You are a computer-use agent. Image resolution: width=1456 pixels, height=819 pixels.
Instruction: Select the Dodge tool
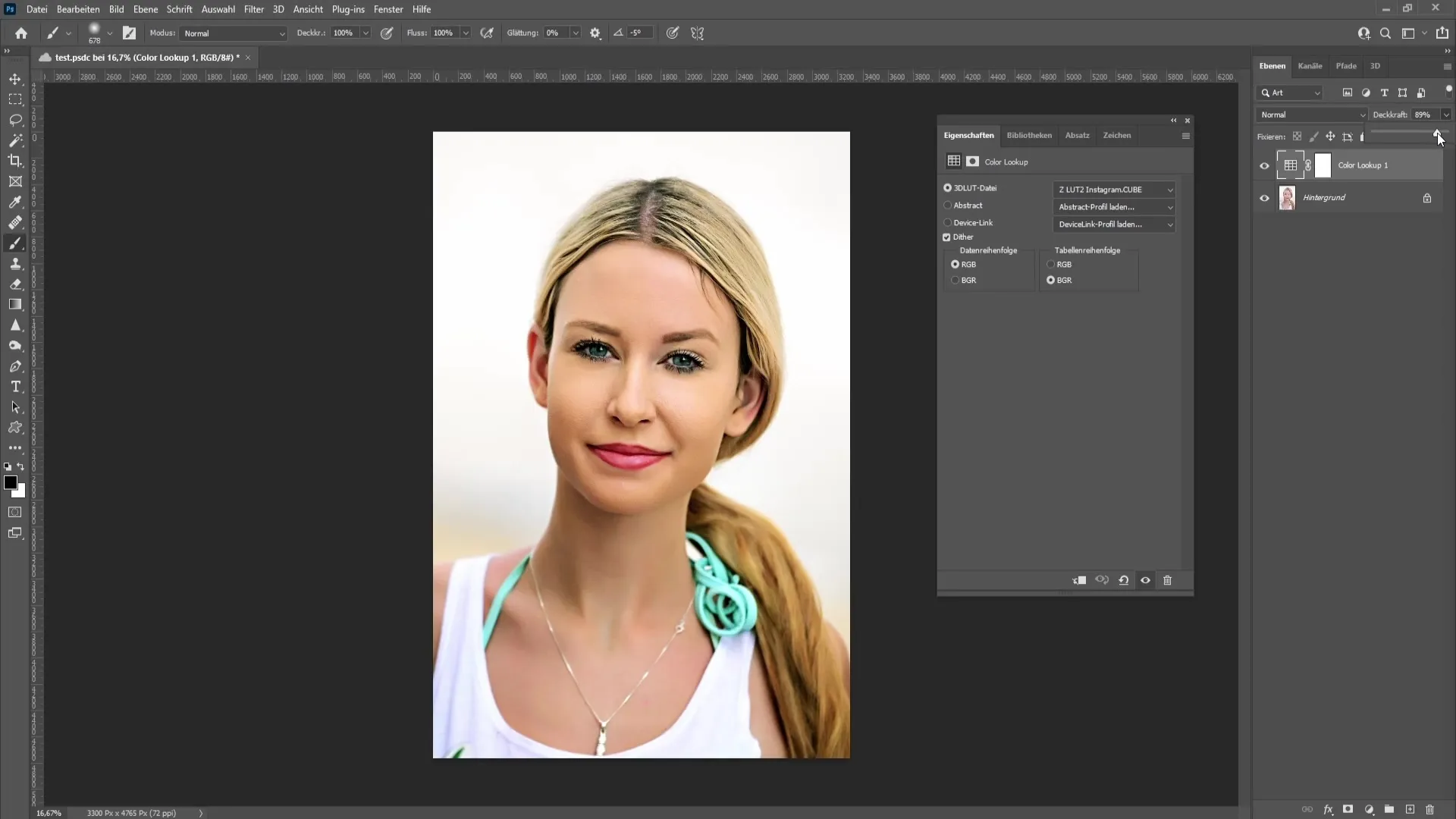point(15,346)
